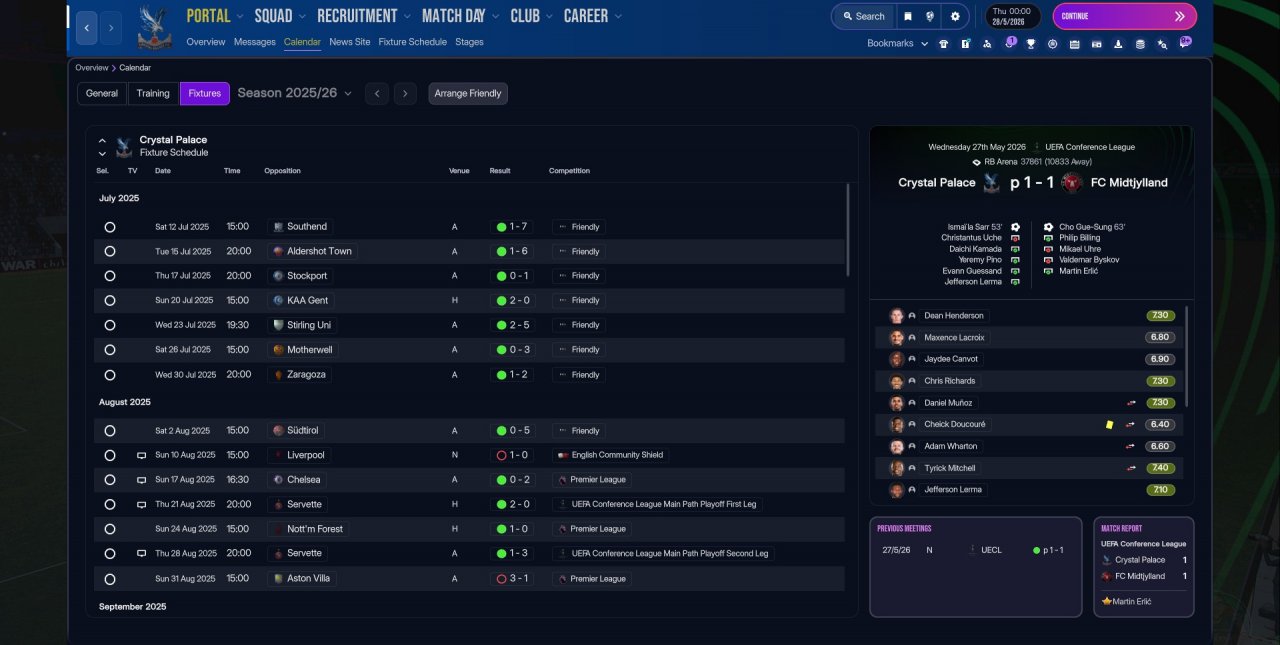
Task: Select the Stockport fixture radio button
Action: click(110, 276)
